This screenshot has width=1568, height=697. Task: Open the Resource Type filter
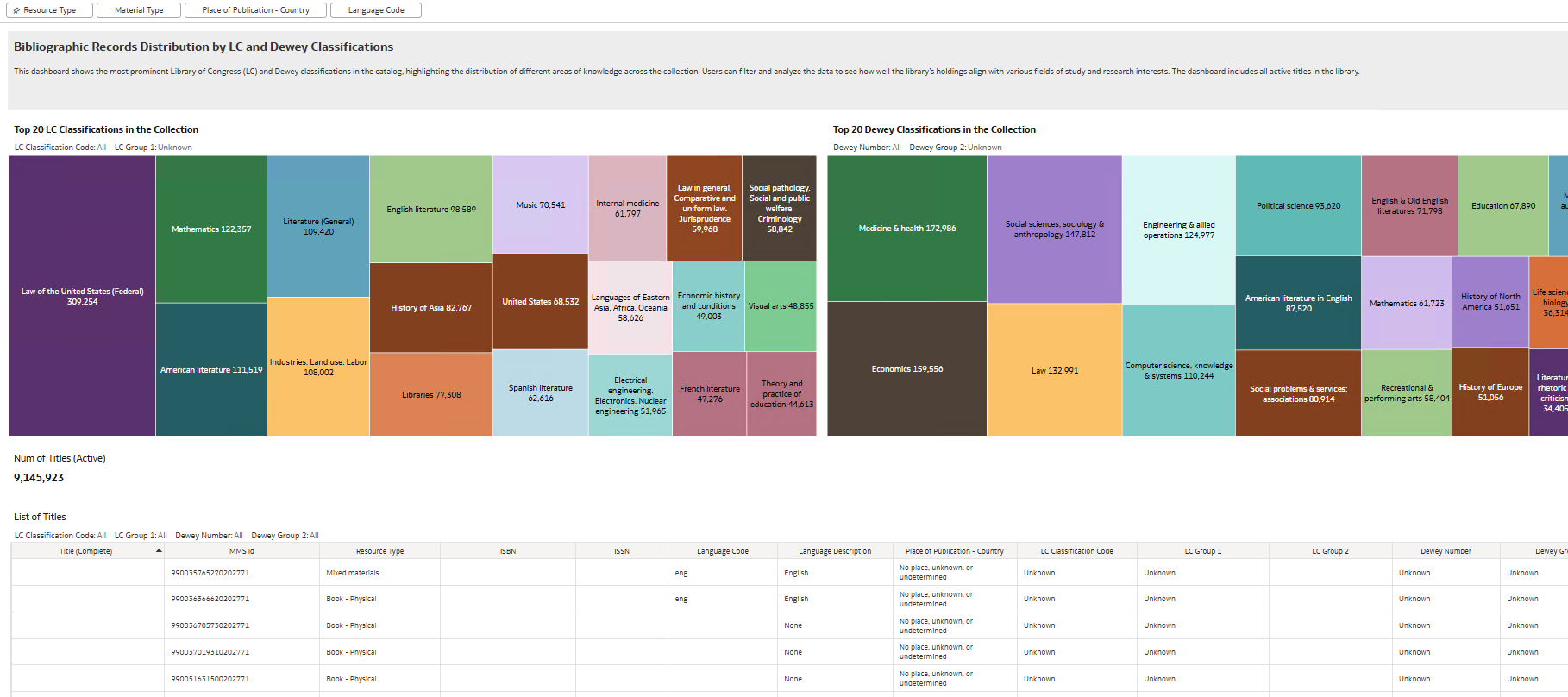(x=49, y=10)
